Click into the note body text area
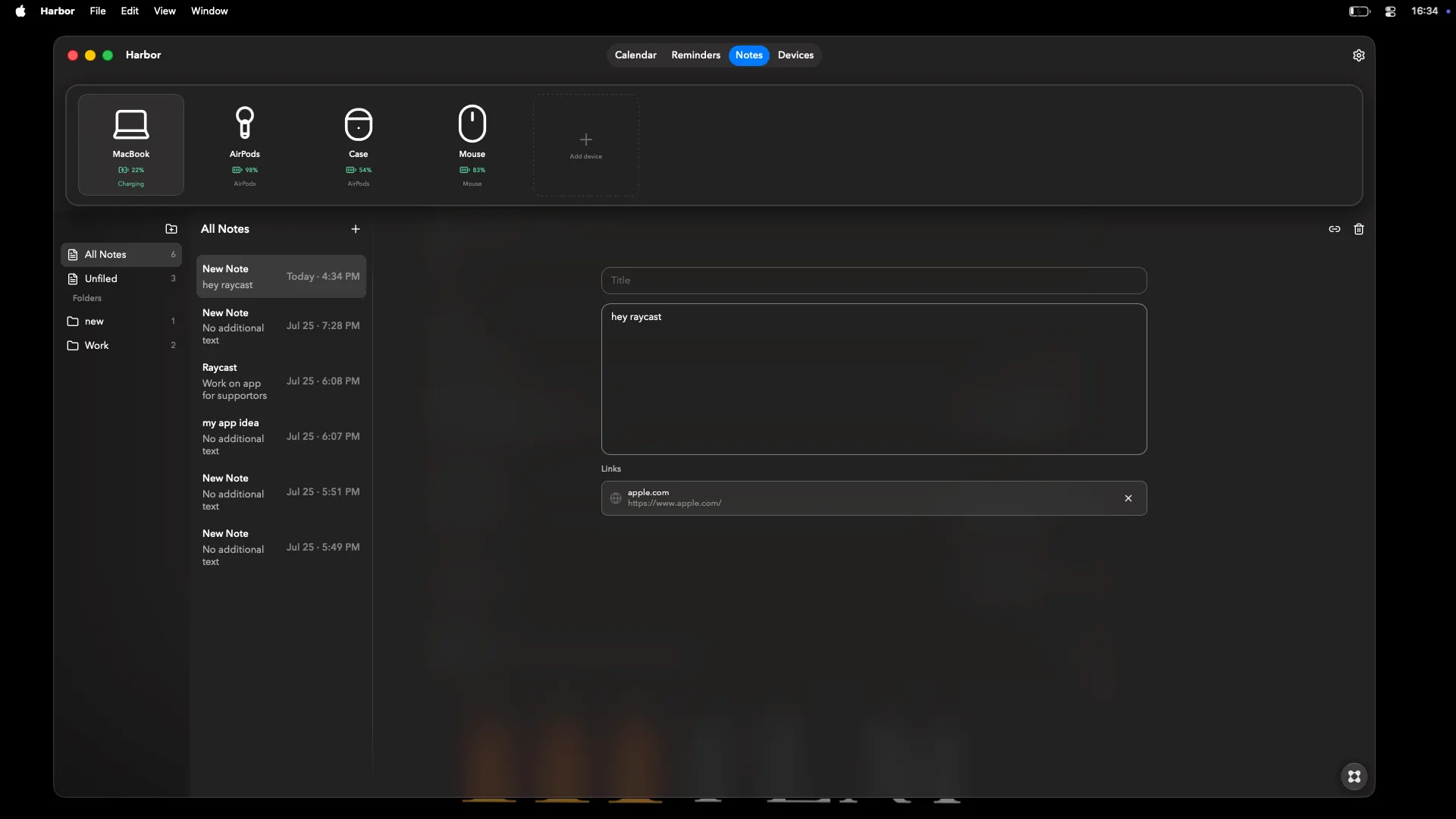The image size is (1456, 819). (x=874, y=379)
